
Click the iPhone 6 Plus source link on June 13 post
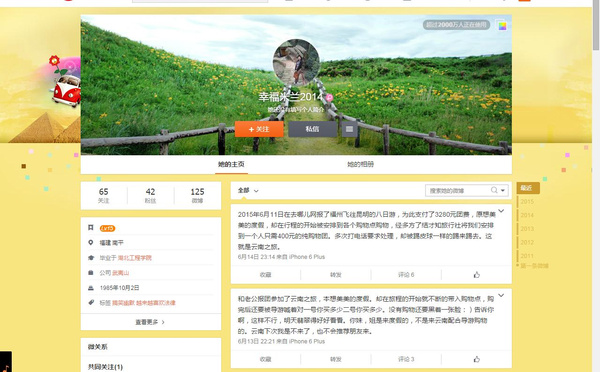[307, 341]
